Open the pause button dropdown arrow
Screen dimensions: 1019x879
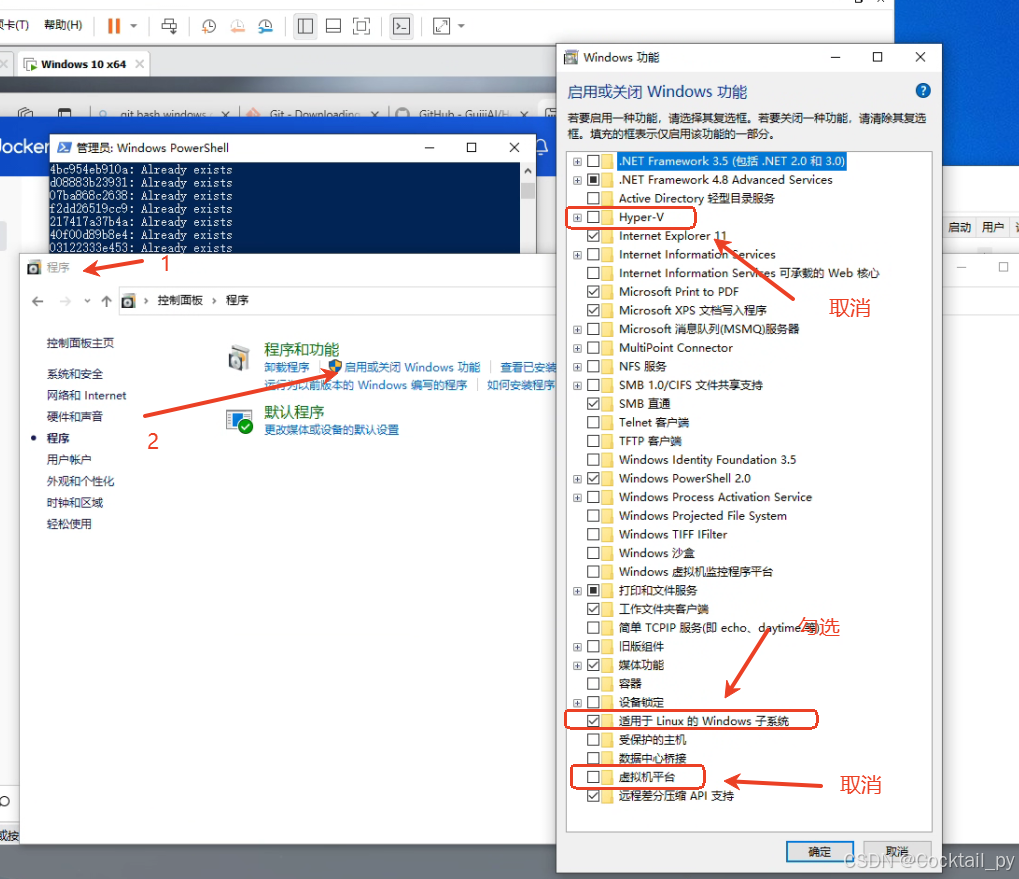point(134,26)
